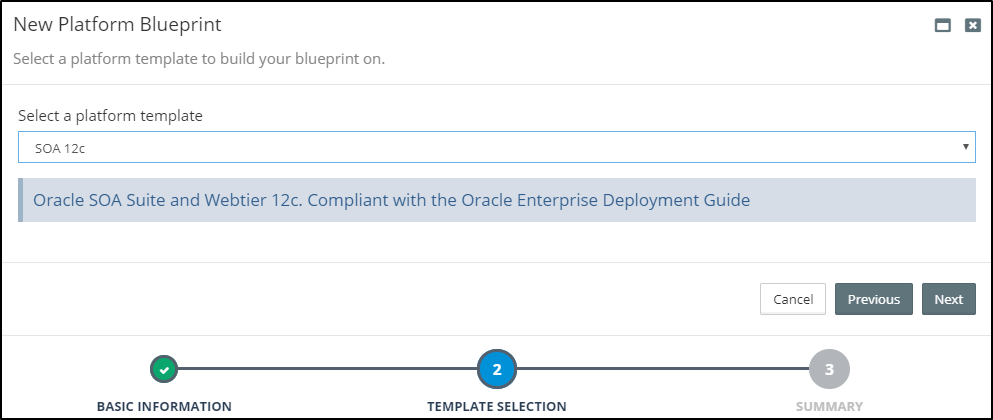Proceed with the Next button
This screenshot has width=993, height=420.
[948, 299]
